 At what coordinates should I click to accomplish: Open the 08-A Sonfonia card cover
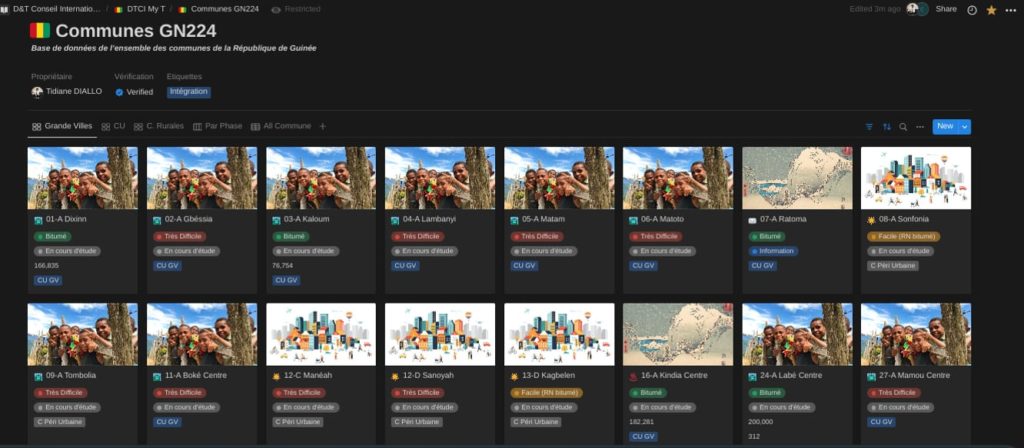915,178
